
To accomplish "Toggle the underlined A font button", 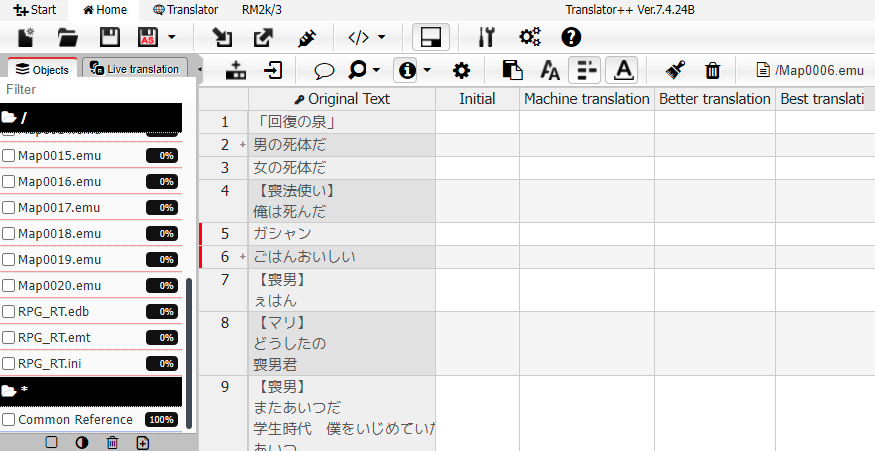I will (x=623, y=70).
